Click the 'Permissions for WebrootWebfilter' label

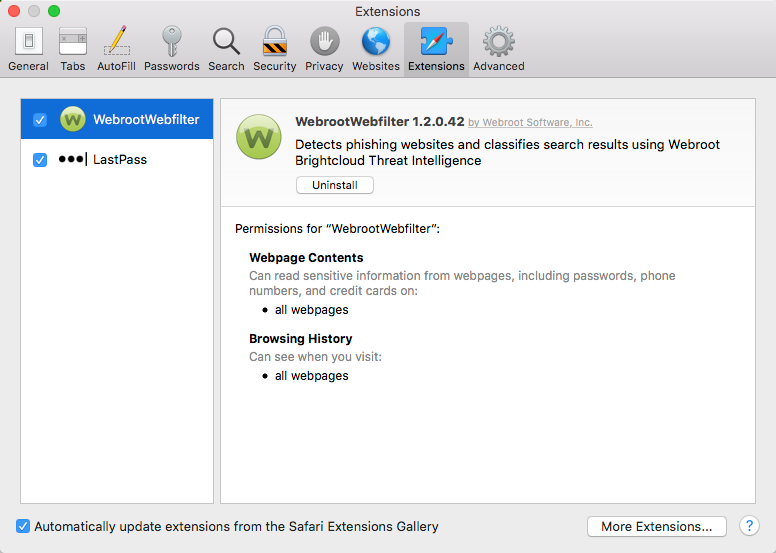coord(337,229)
